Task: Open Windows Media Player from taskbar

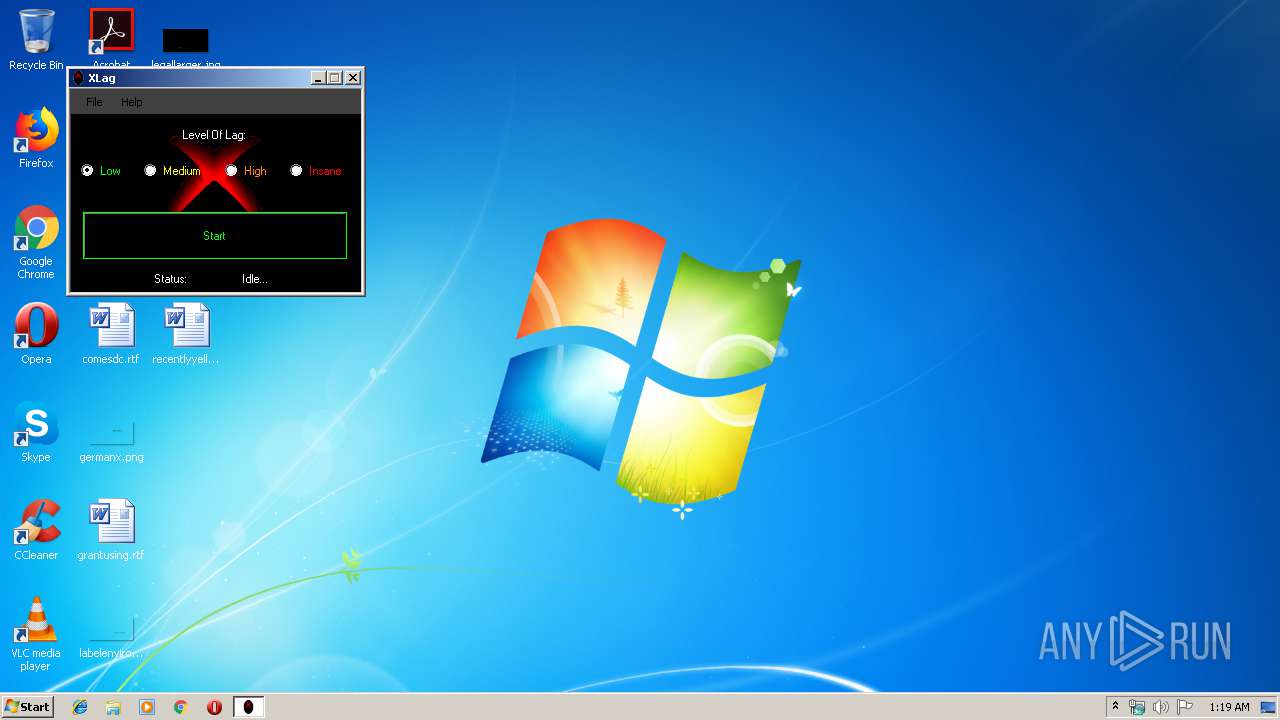Action: [147, 707]
